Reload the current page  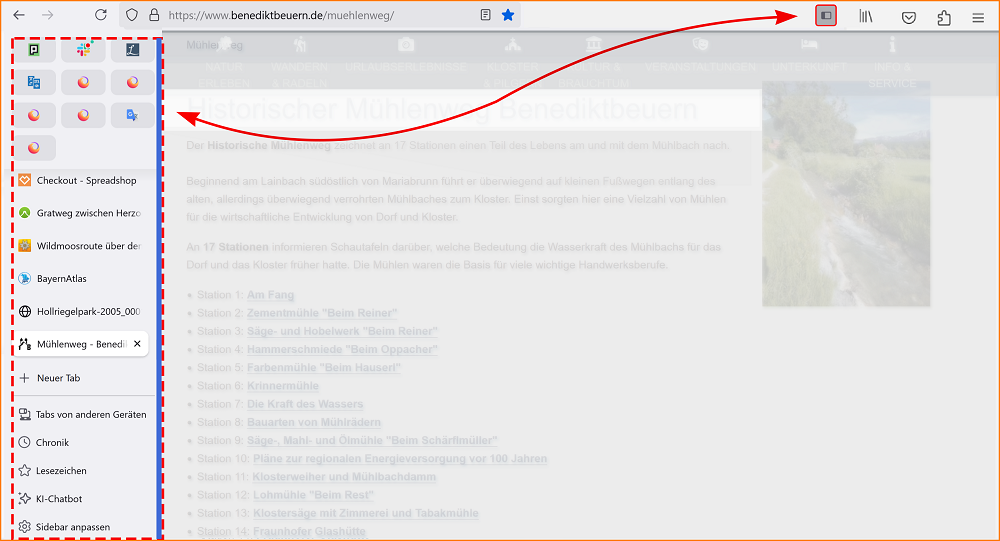101,15
